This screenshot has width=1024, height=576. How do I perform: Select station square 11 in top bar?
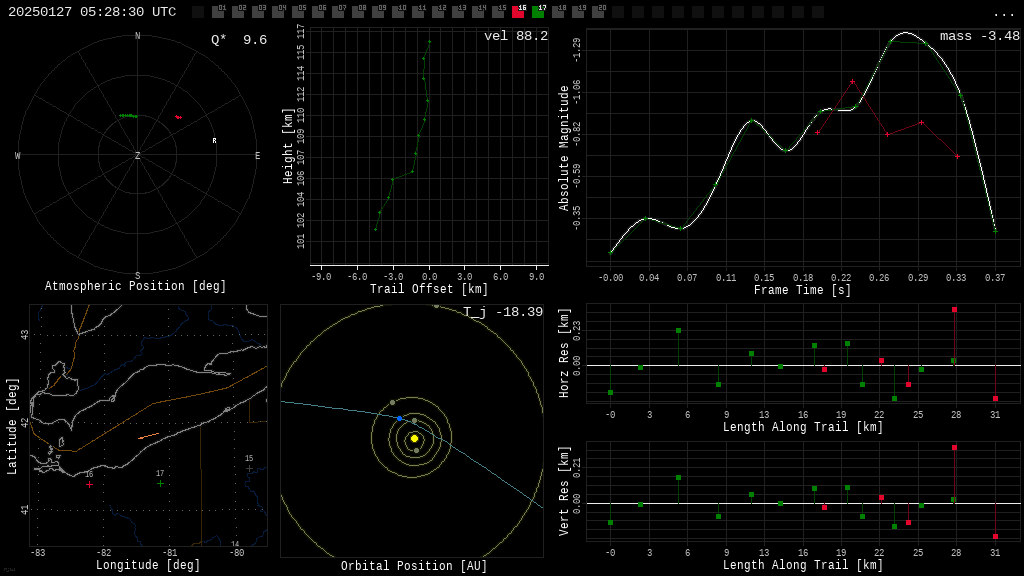coord(418,12)
